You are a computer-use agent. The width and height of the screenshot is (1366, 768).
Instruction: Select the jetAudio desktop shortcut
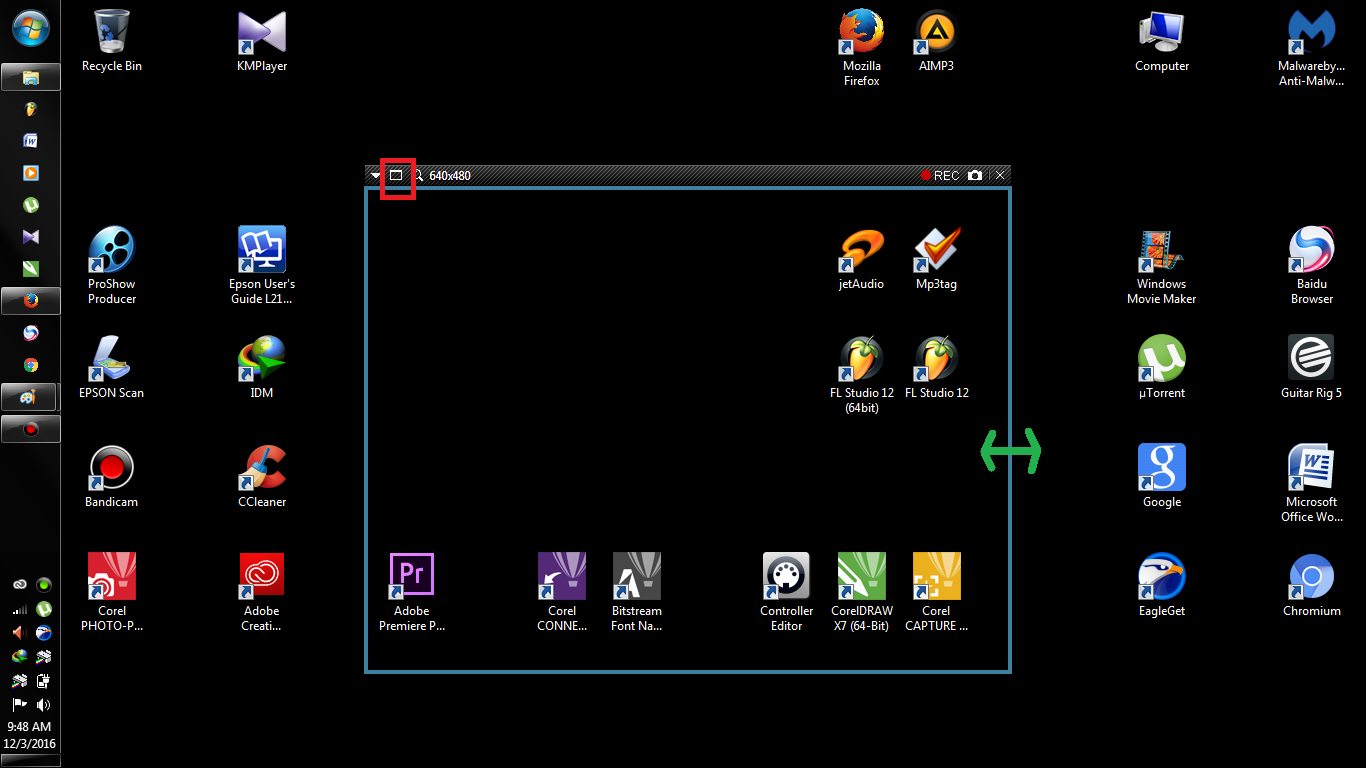[x=862, y=259]
